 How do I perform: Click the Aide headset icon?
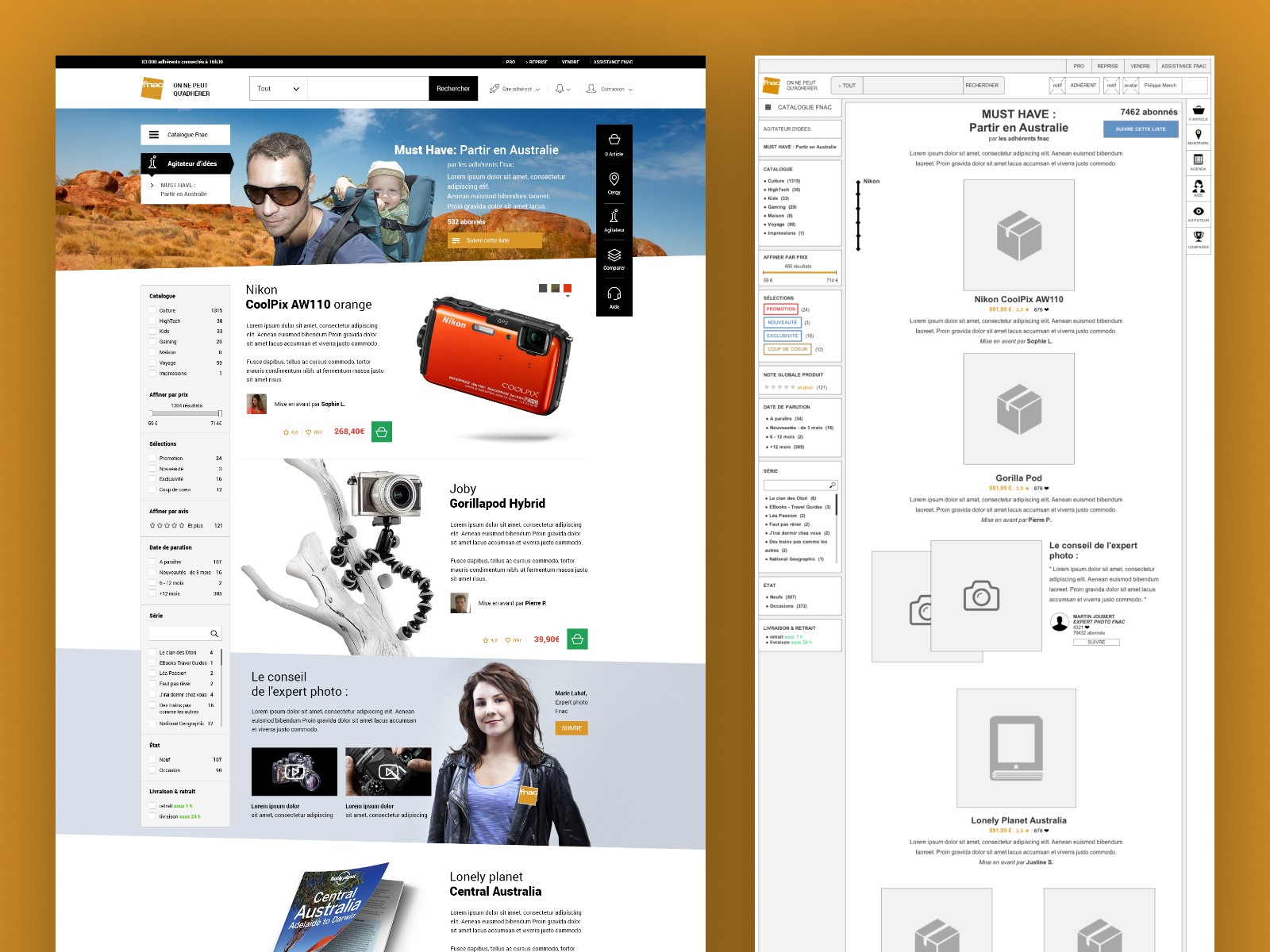tap(614, 294)
